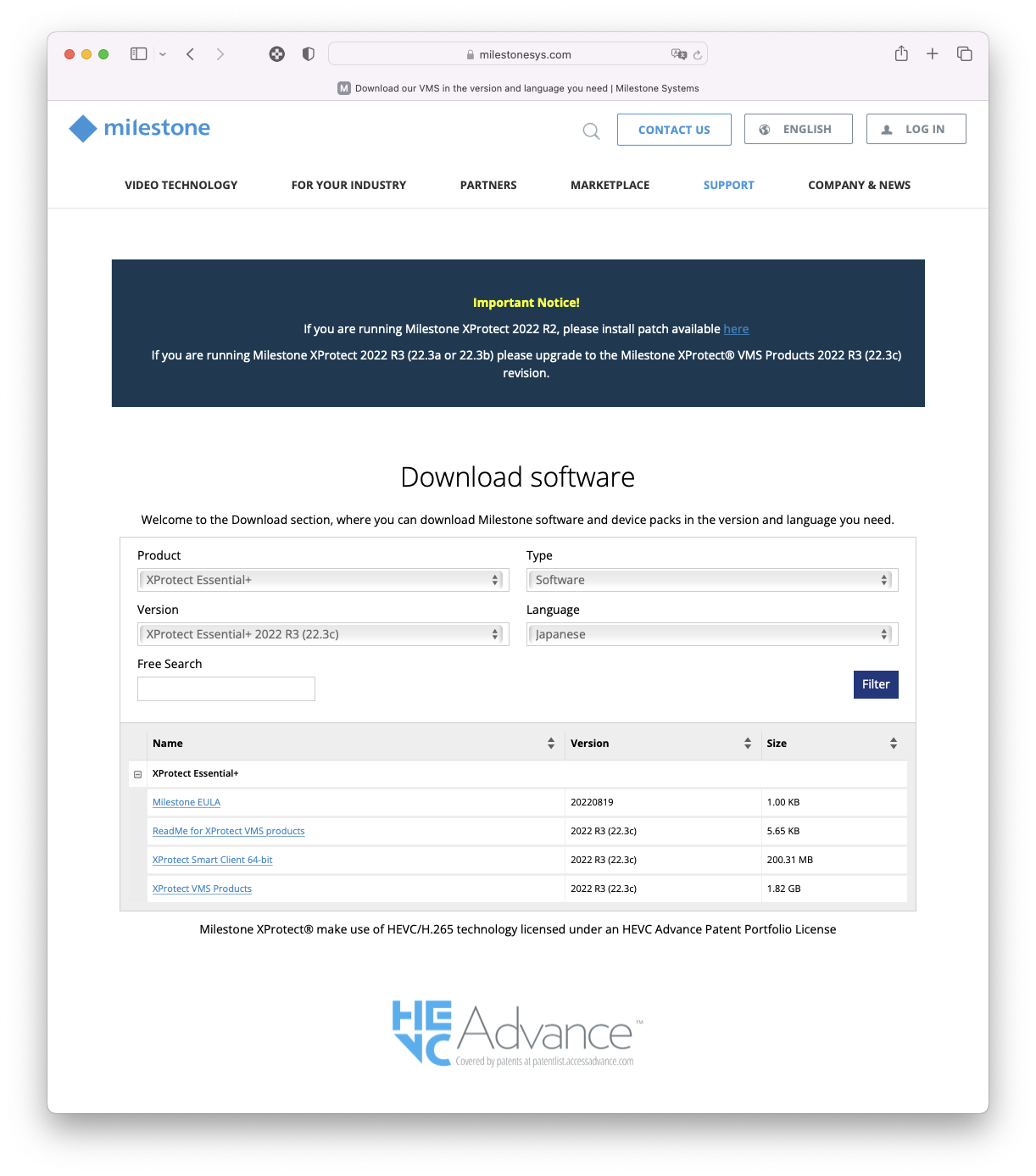The height and width of the screenshot is (1176, 1036).
Task: Open ReadMe for XProtect VMS products link
Action: pyautogui.click(x=228, y=831)
